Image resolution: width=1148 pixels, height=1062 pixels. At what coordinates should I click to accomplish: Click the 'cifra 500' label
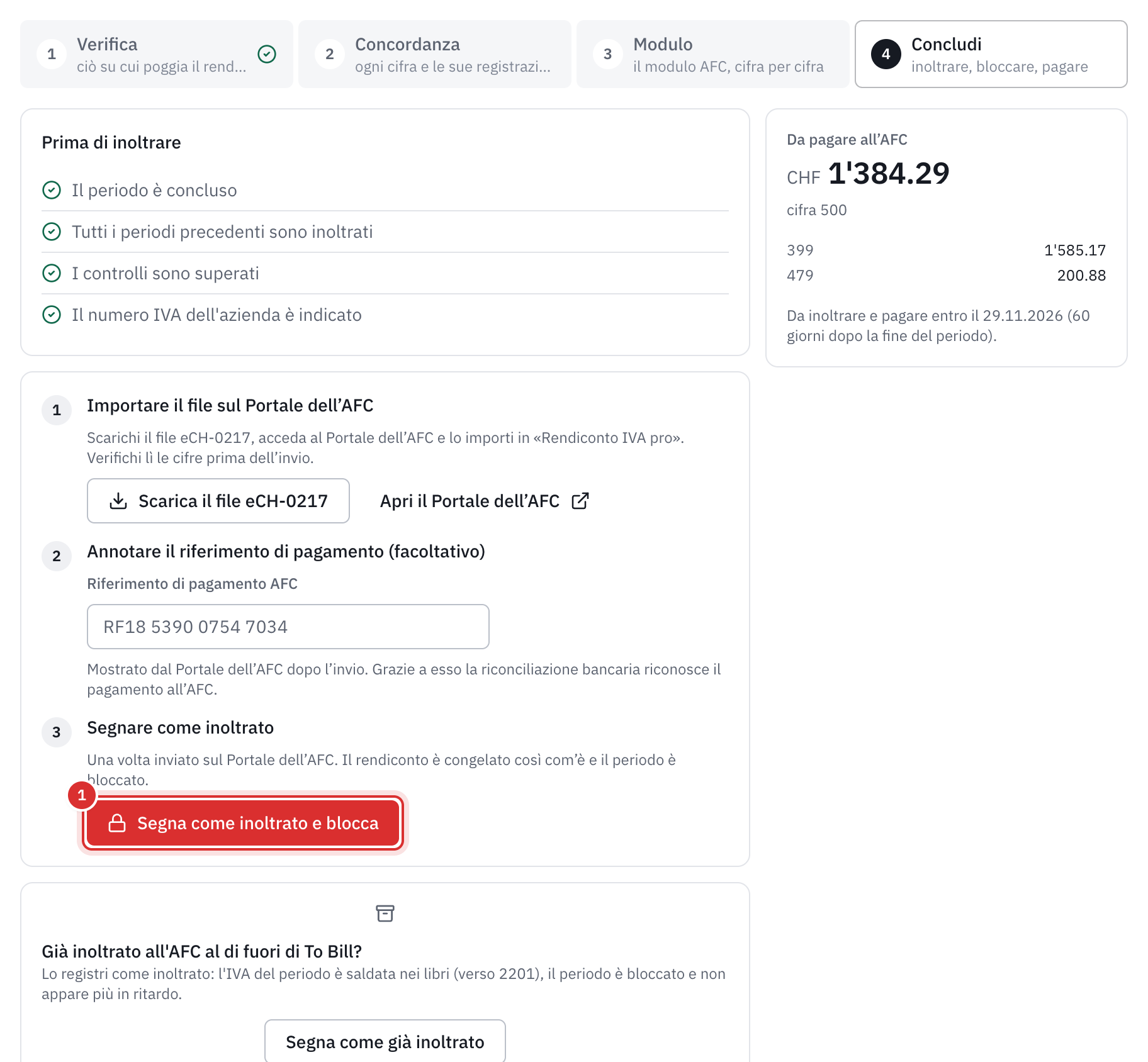[817, 210]
